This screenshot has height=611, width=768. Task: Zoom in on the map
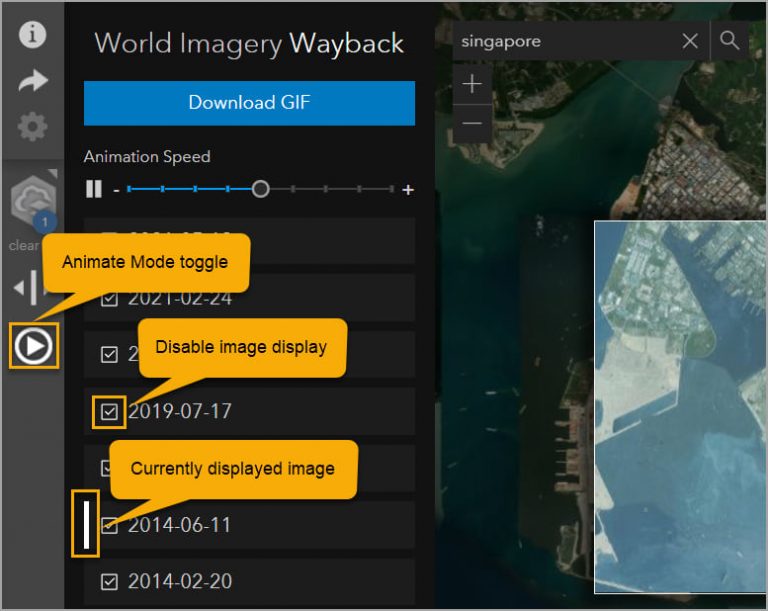[x=472, y=84]
